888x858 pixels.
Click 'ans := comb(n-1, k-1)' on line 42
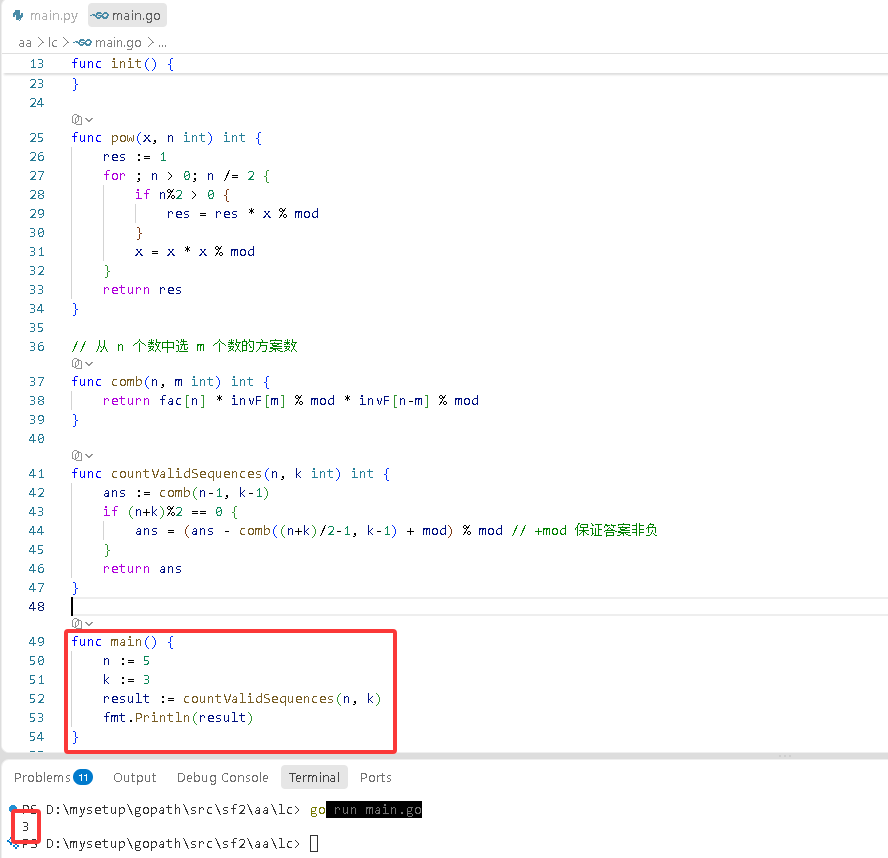point(186,493)
